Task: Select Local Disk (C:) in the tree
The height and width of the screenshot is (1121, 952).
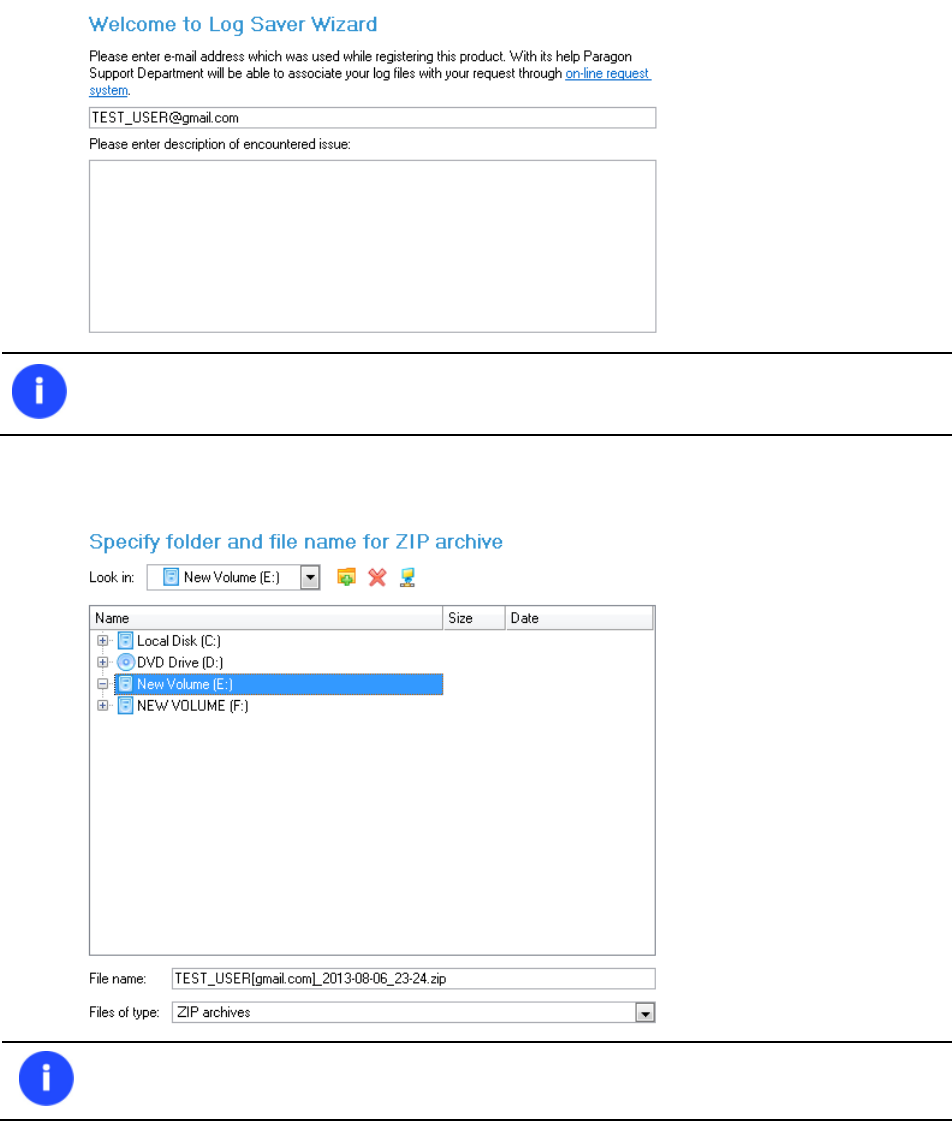Action: click(x=179, y=641)
